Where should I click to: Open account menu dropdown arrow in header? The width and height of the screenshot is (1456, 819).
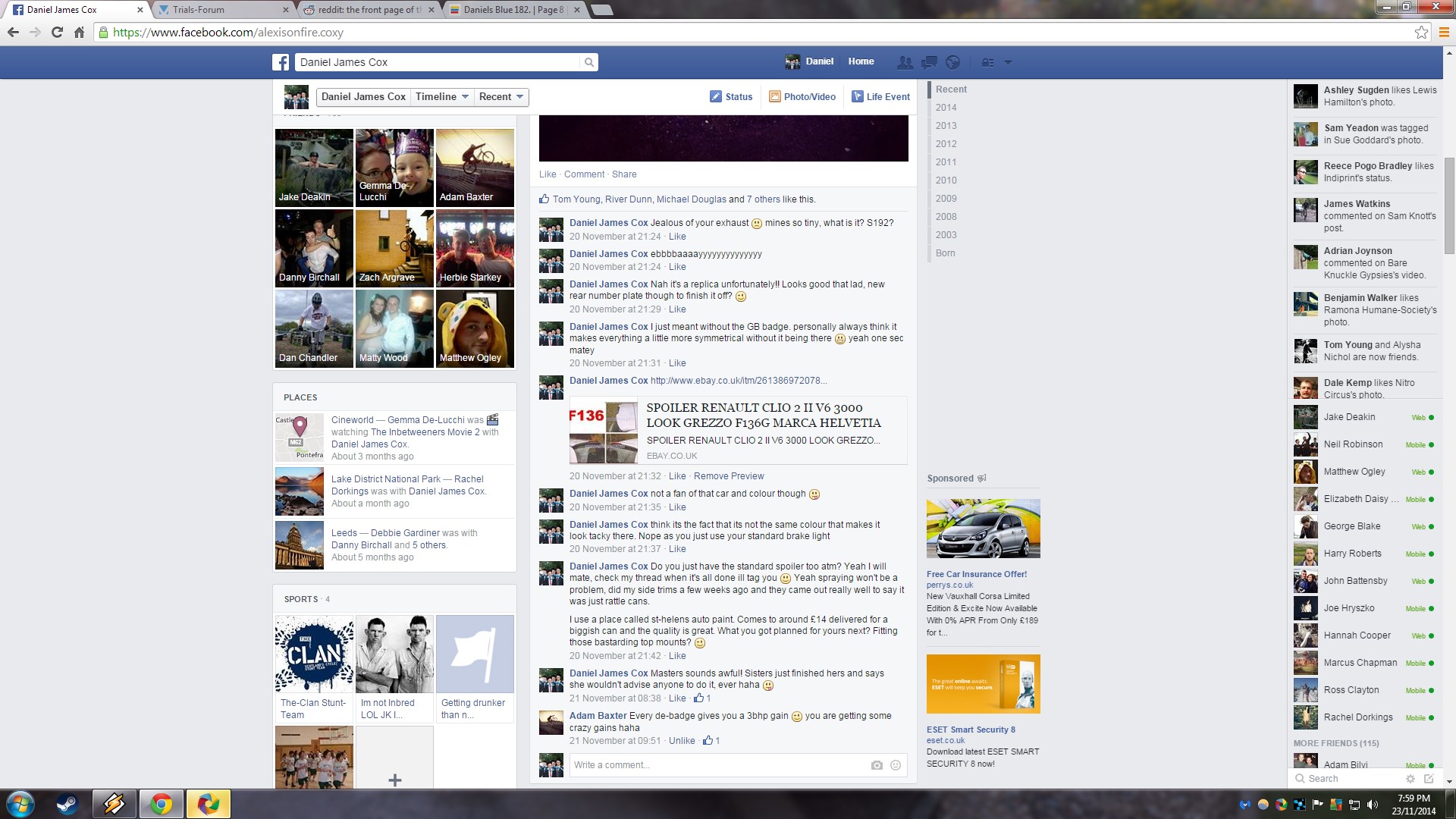click(x=1008, y=62)
